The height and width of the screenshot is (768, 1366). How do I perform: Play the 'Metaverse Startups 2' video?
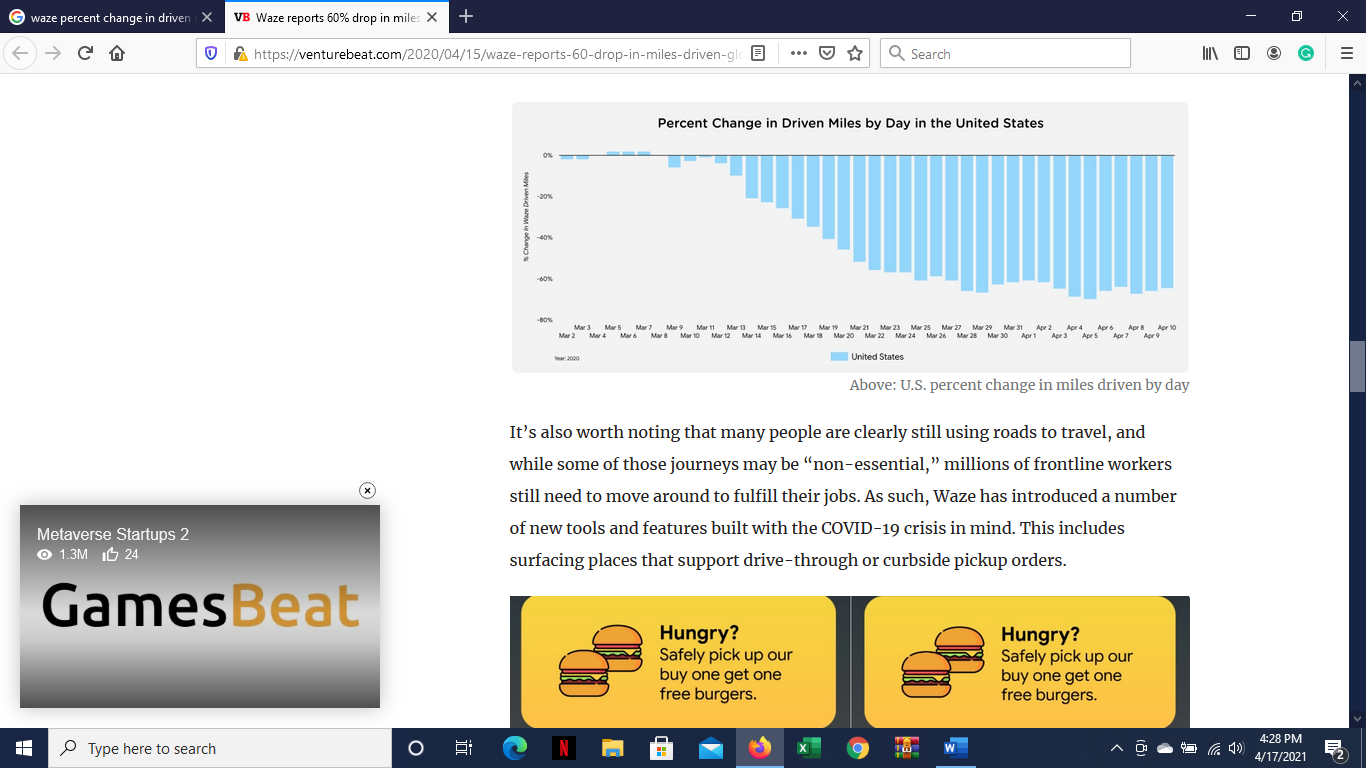pyautogui.click(x=200, y=606)
